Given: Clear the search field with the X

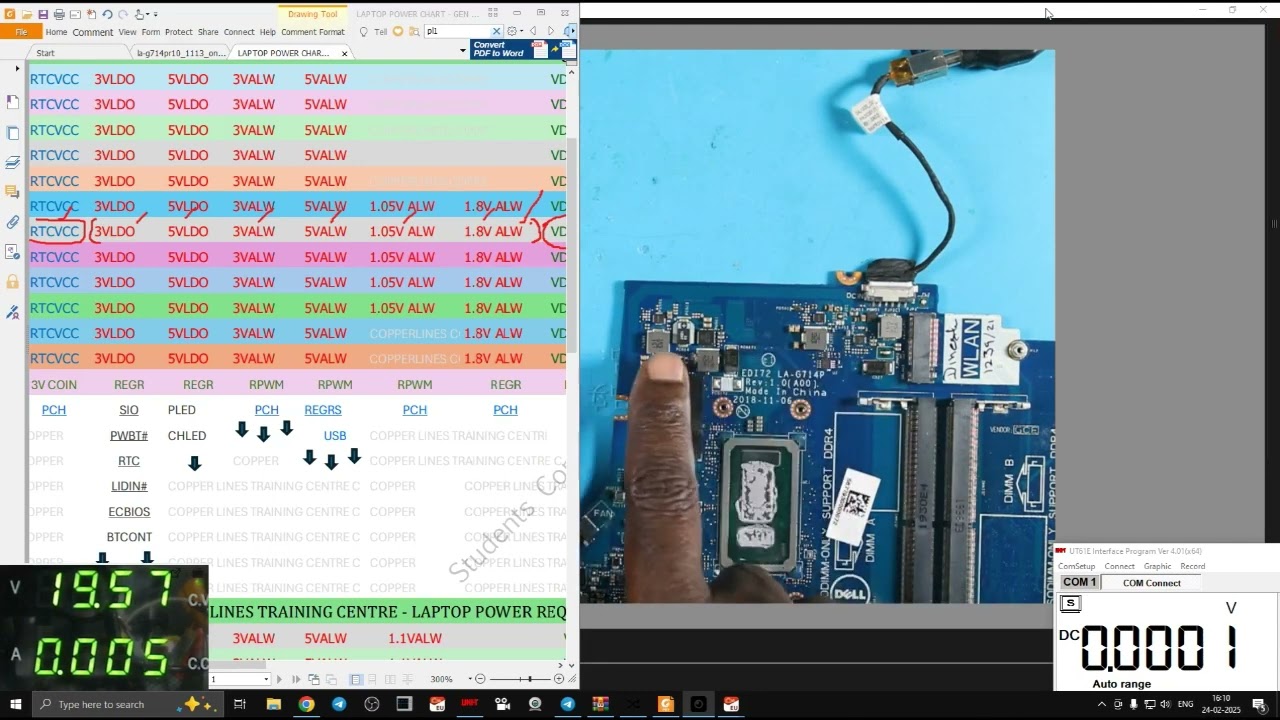Looking at the screenshot, I should click(496, 31).
